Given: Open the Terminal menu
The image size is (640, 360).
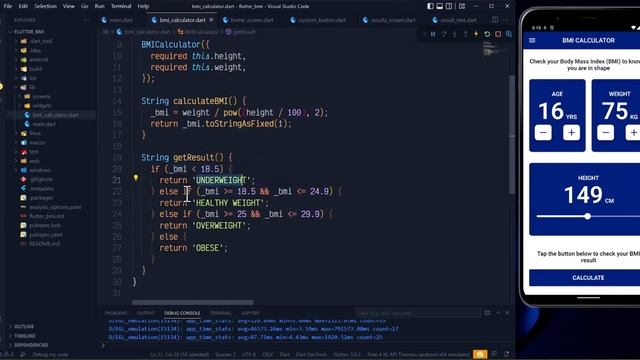Looking at the screenshot, I should pos(121,6).
